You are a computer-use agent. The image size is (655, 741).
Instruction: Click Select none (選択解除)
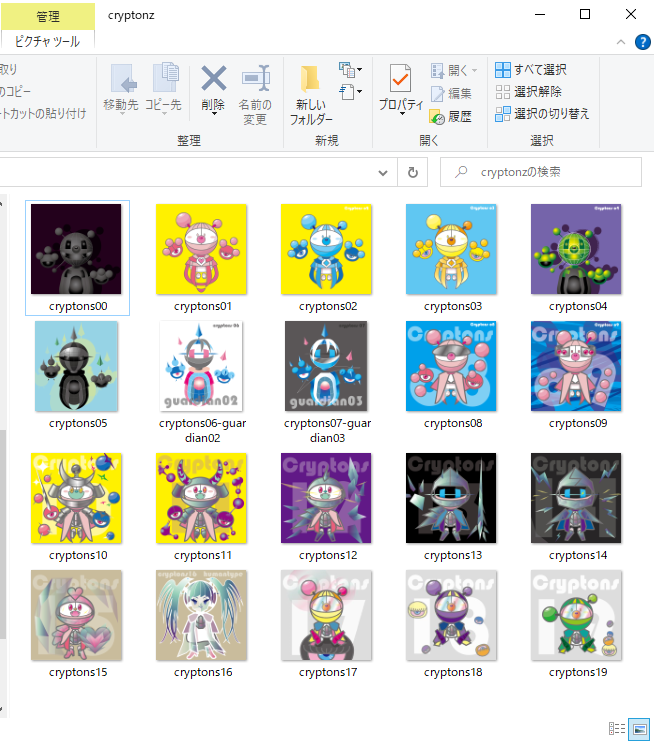(528, 92)
